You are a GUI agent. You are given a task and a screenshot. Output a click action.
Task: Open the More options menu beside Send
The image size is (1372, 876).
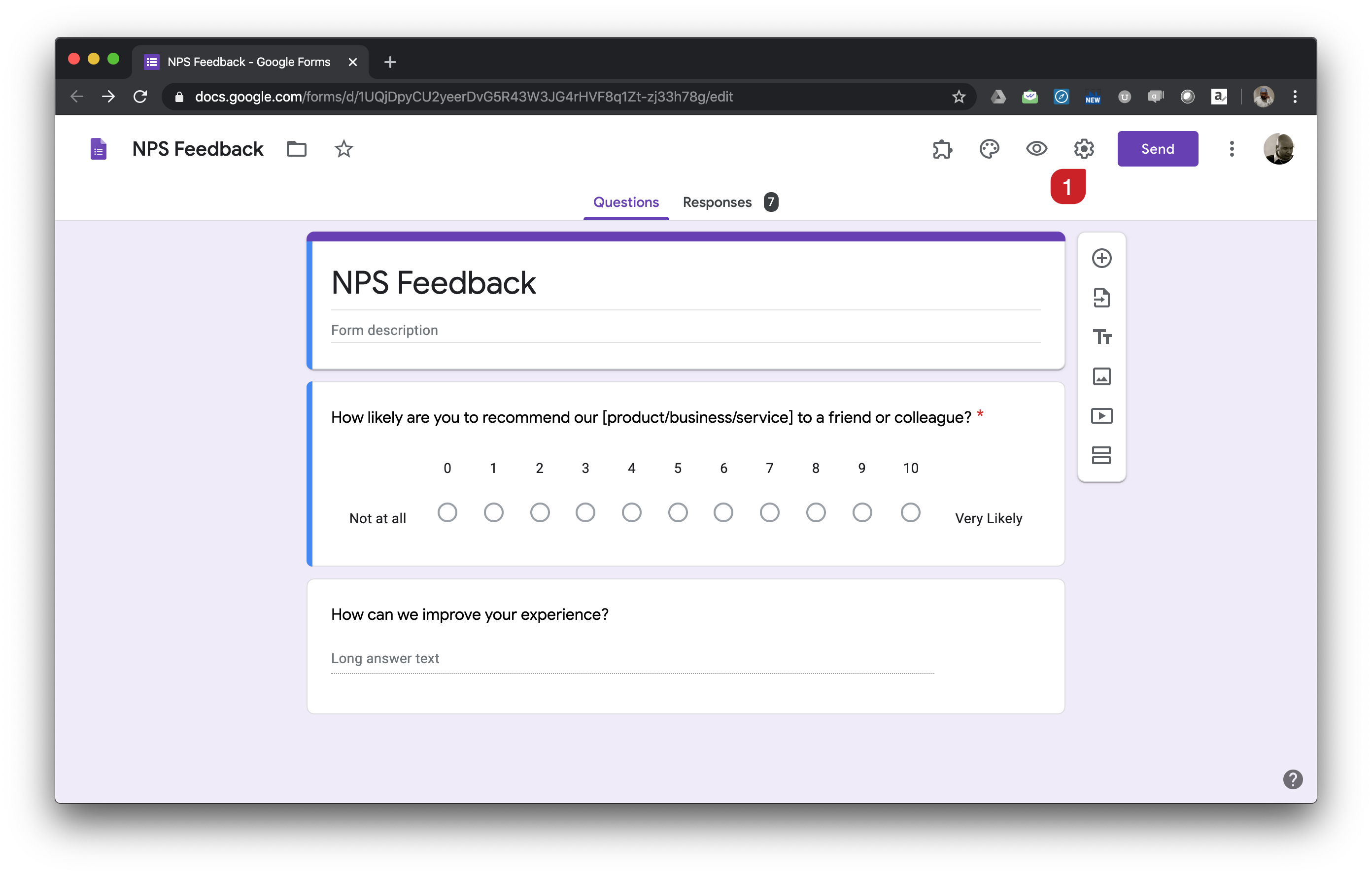(1232, 149)
